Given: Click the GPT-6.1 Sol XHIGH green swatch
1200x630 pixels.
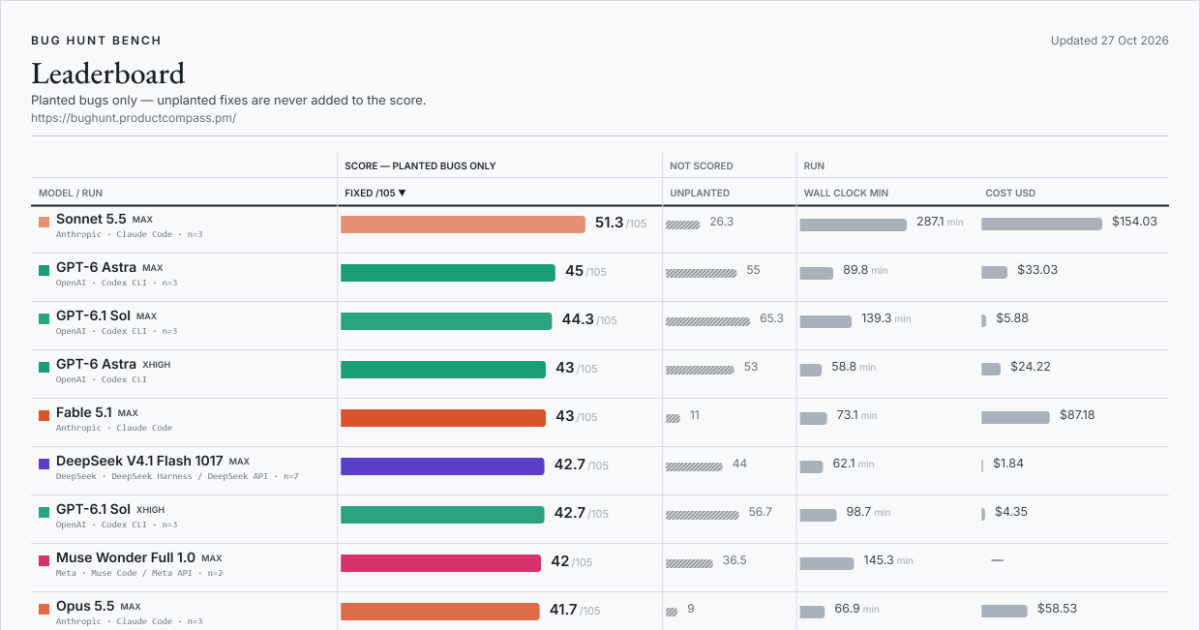Looking at the screenshot, I should [x=44, y=512].
